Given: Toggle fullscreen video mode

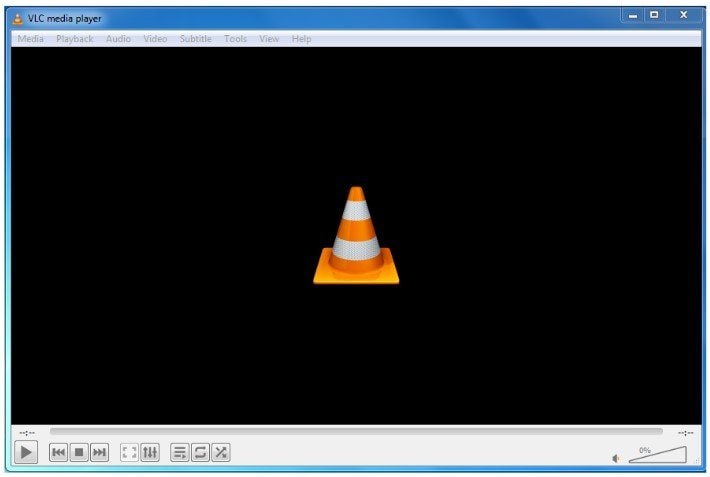Looking at the screenshot, I should click(x=129, y=452).
